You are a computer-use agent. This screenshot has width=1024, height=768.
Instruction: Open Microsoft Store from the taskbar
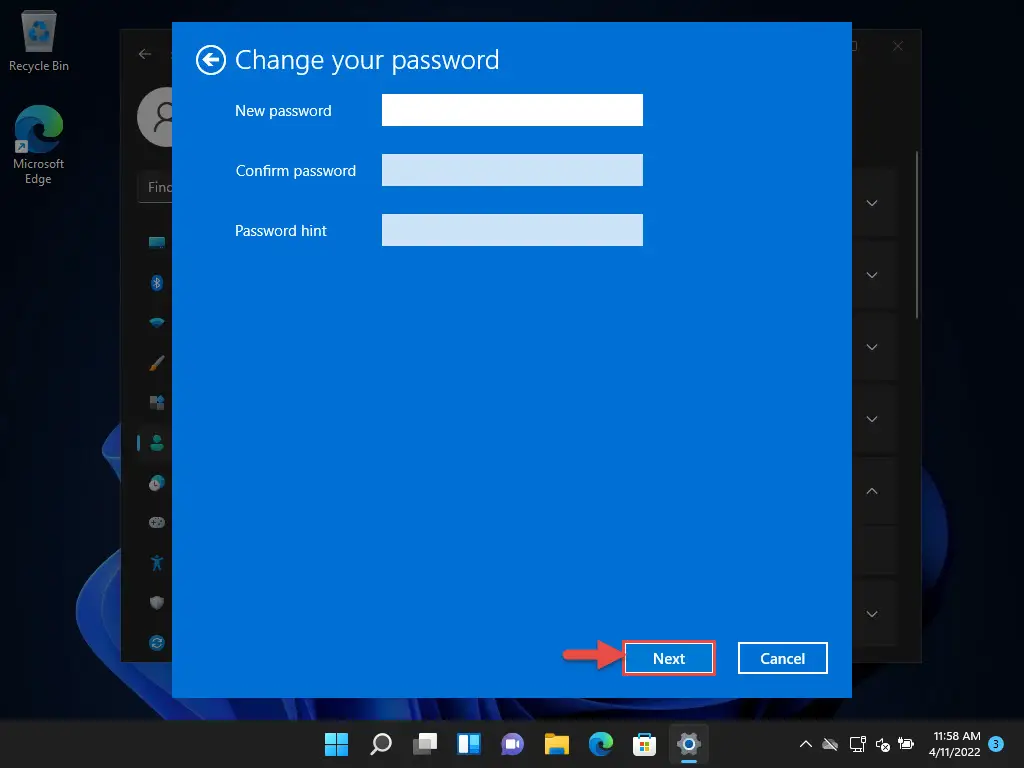tap(644, 744)
